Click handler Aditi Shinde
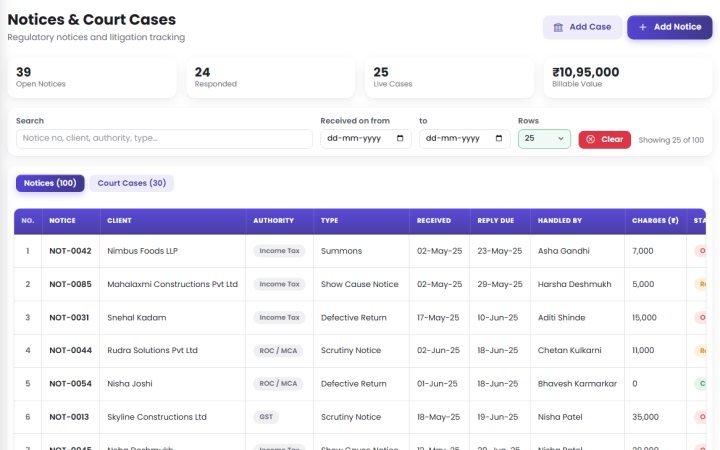Viewport: 720px width, 450px height. pos(562,318)
